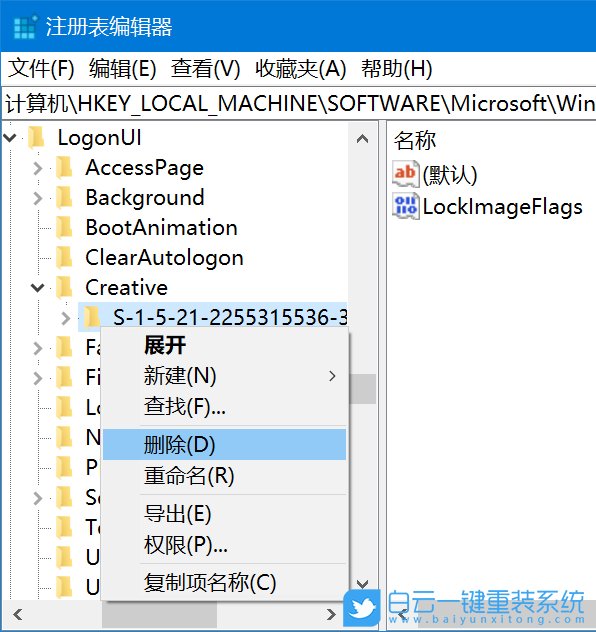Click the tree pane scroll down arrow
Viewport: 596px width, 632px height.
pyautogui.click(x=362, y=584)
